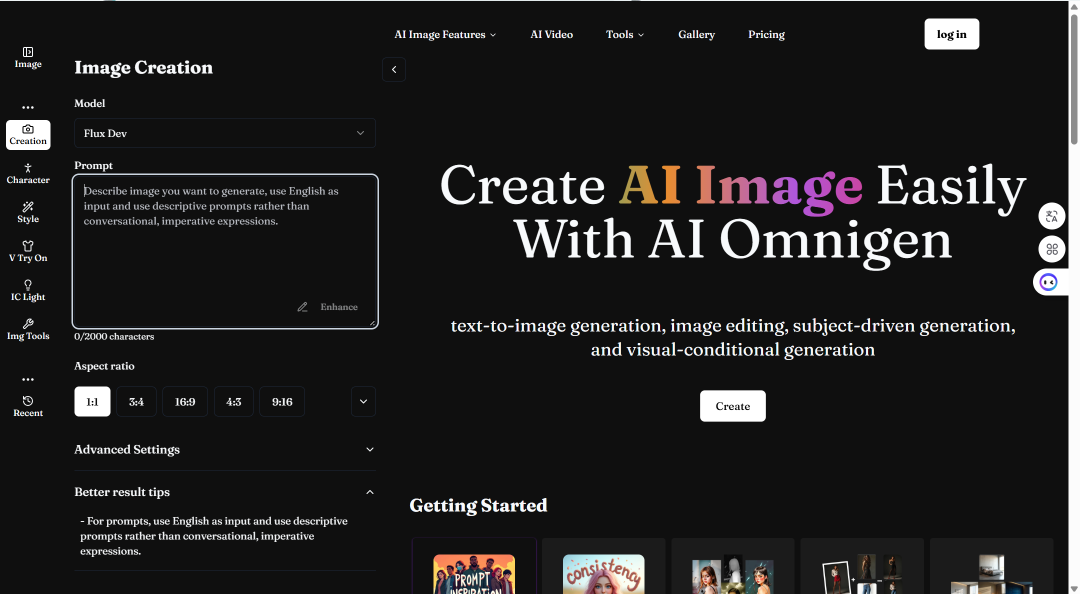Click the ellipsis above Recent

click(28, 380)
